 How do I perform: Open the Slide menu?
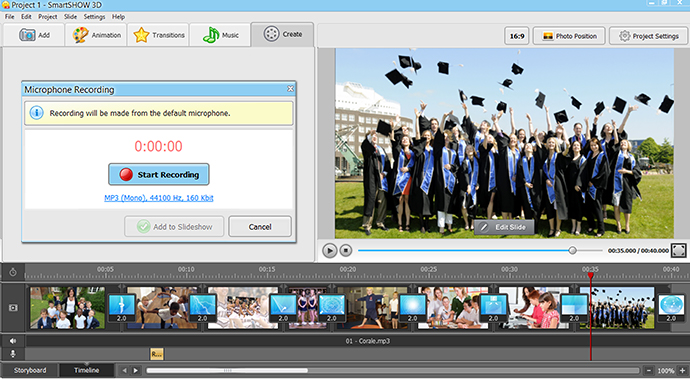(x=70, y=17)
